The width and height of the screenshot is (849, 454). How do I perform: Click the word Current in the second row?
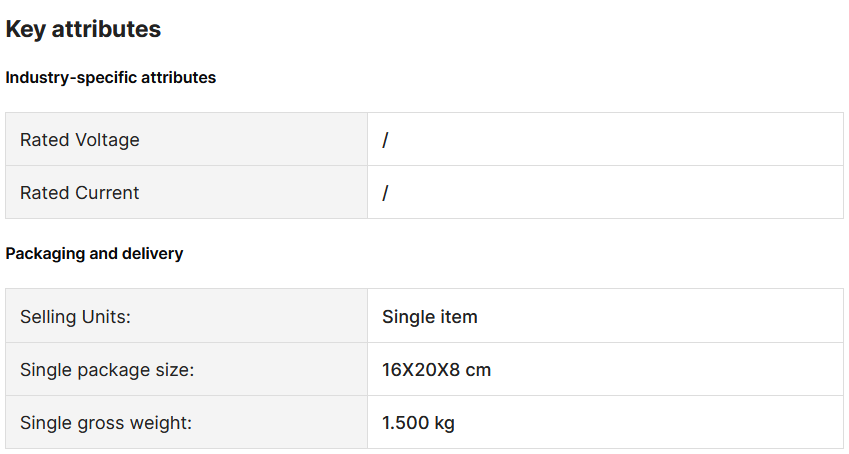pos(107,193)
